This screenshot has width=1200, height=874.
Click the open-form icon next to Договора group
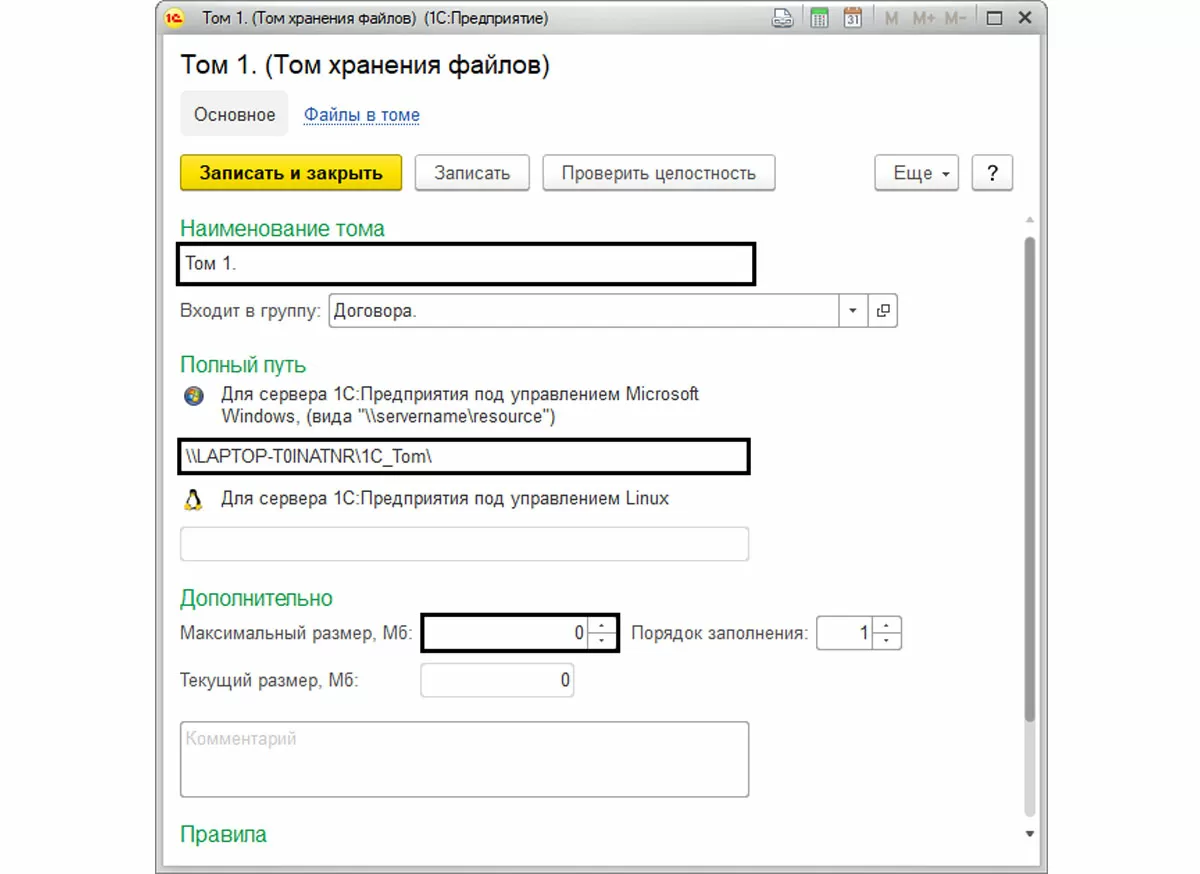pos(883,311)
